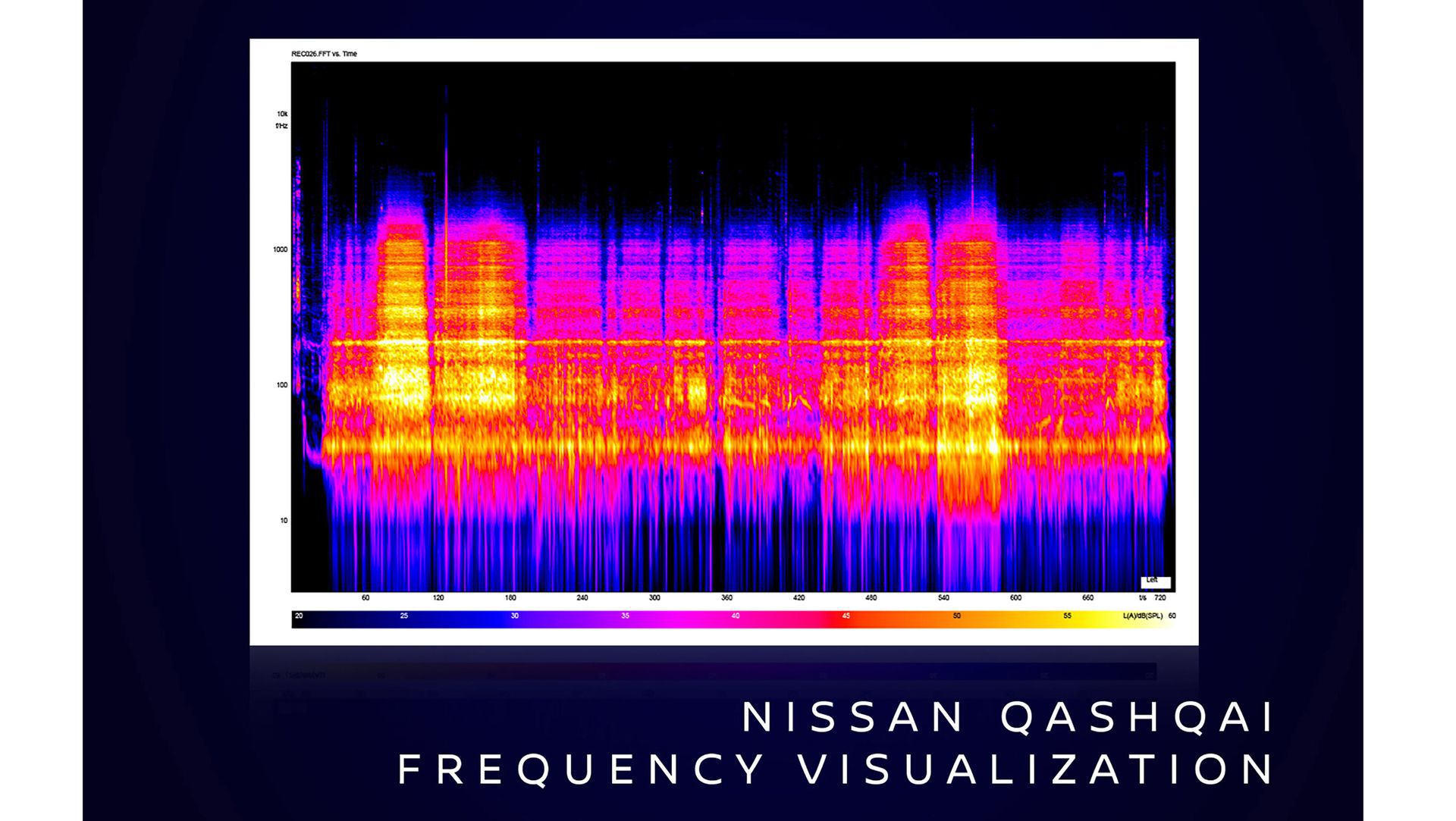Click the "30" mark on the color scale
The height and width of the screenshot is (821, 1456).
[x=514, y=616]
